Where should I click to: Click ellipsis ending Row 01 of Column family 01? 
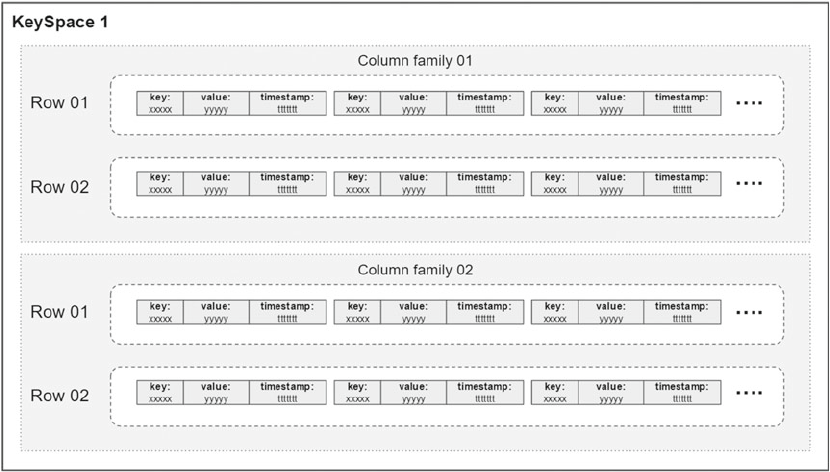coord(749,103)
